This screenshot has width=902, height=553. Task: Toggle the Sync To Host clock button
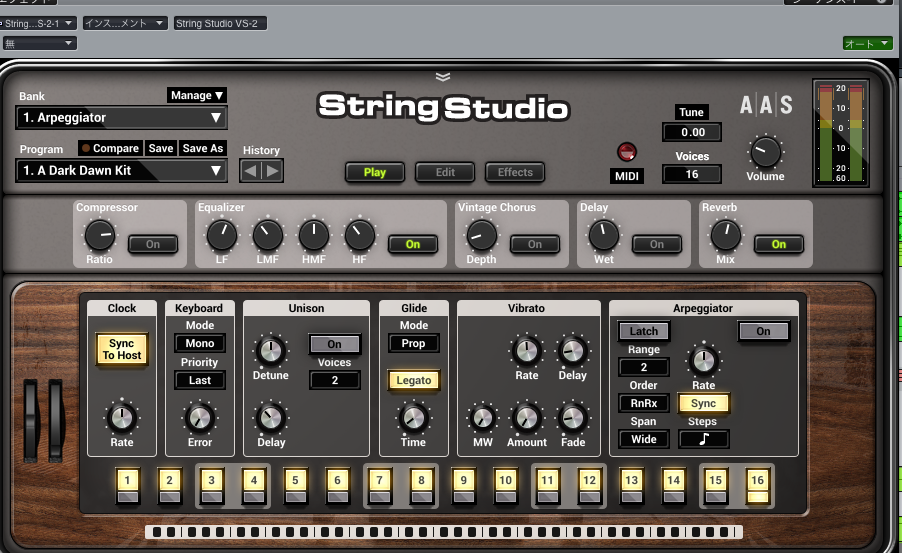121,349
